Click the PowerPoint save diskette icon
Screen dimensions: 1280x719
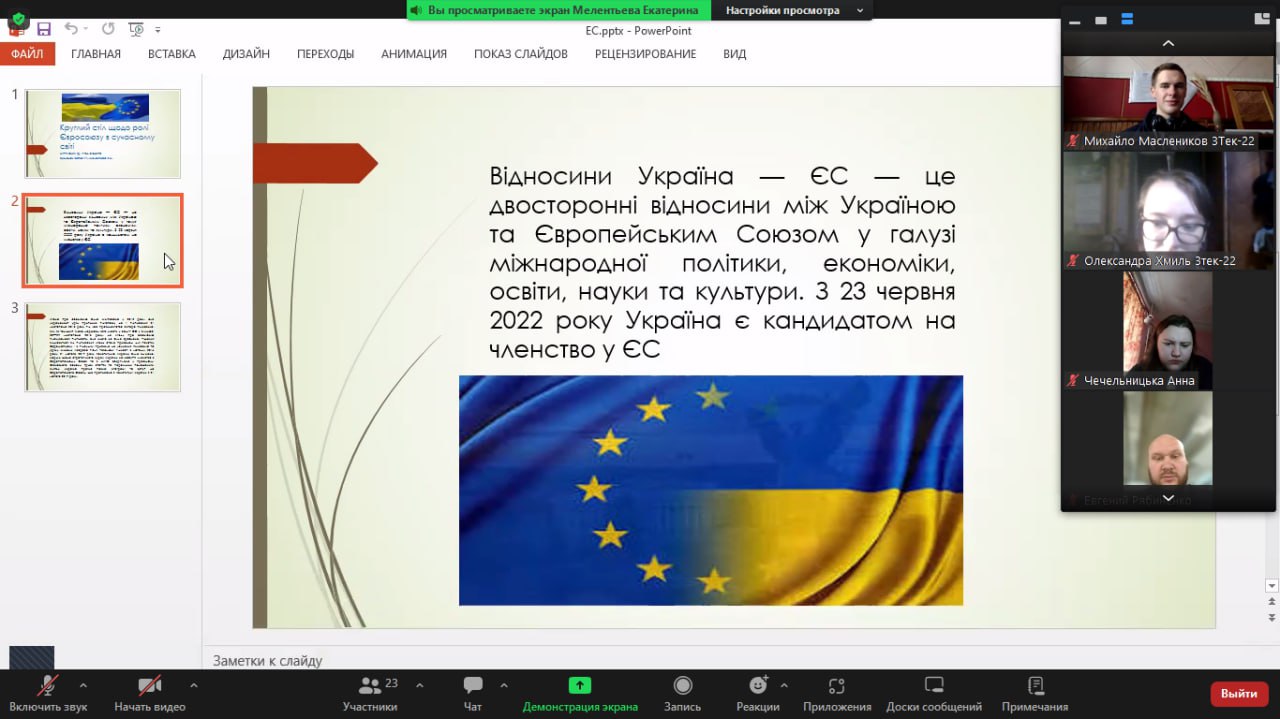coord(43,30)
